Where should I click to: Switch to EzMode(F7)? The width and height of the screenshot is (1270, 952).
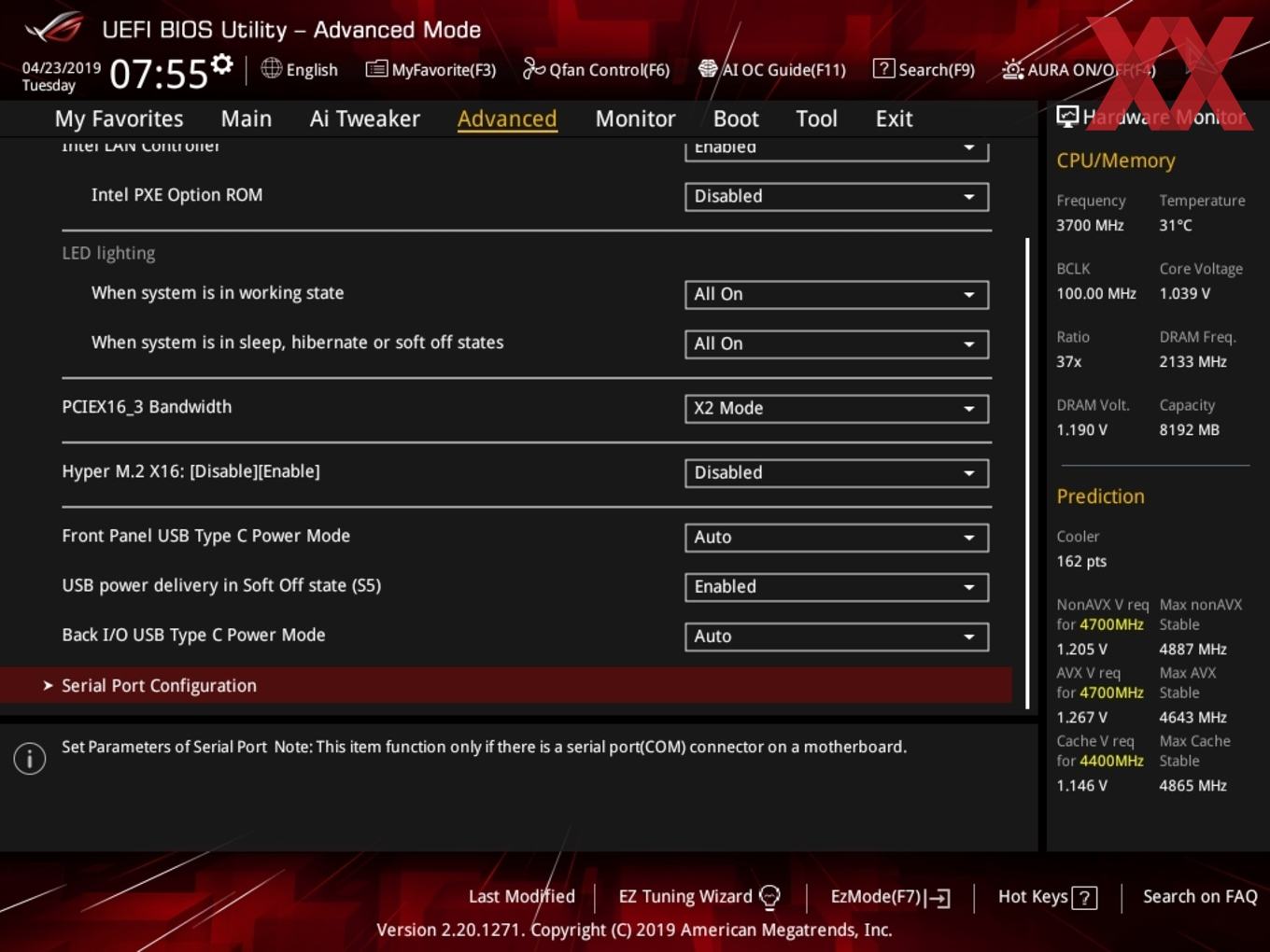[x=891, y=897]
